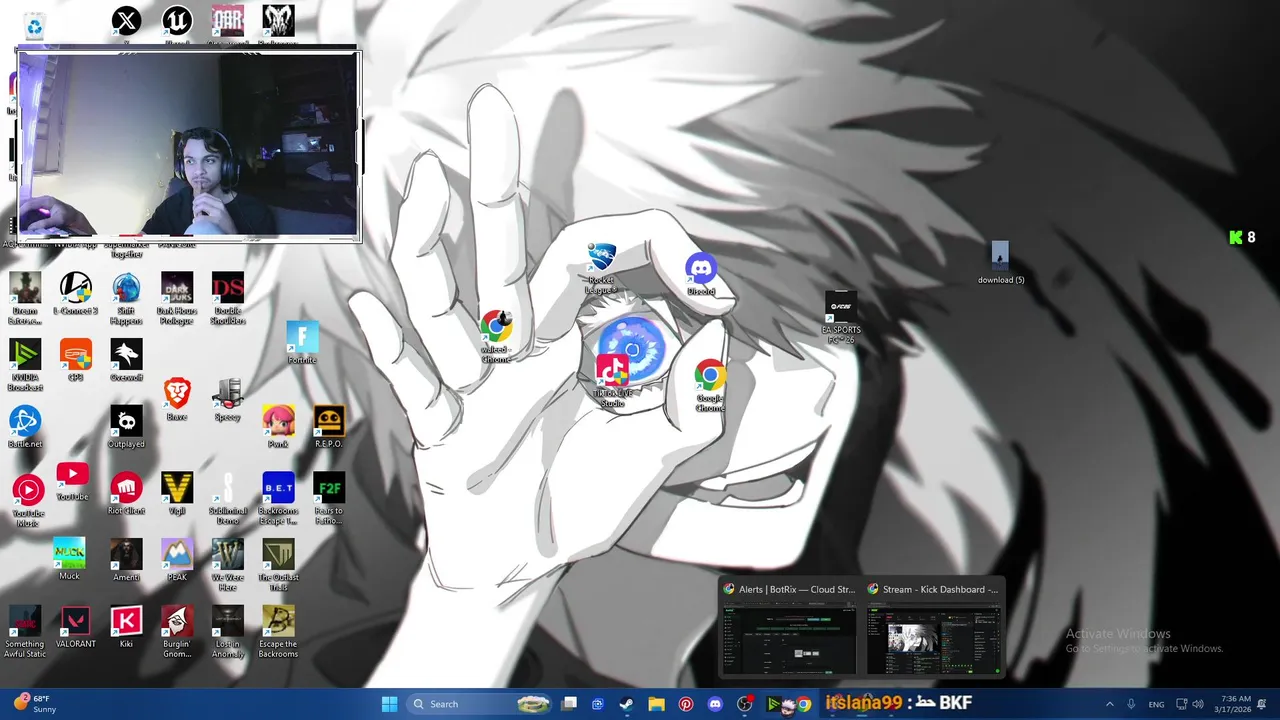Screen dimensions: 1280x720
Task: Open Discord from the taskbar
Action: click(714, 704)
